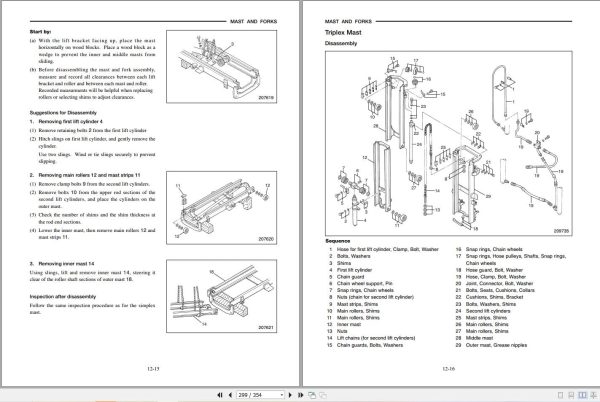600x402 pixels.
Task: Switch to single page view
Action: coord(560,395)
